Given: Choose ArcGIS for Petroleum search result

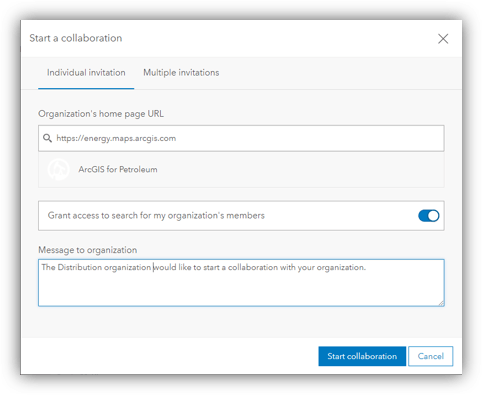Looking at the screenshot, I should pos(241,169).
